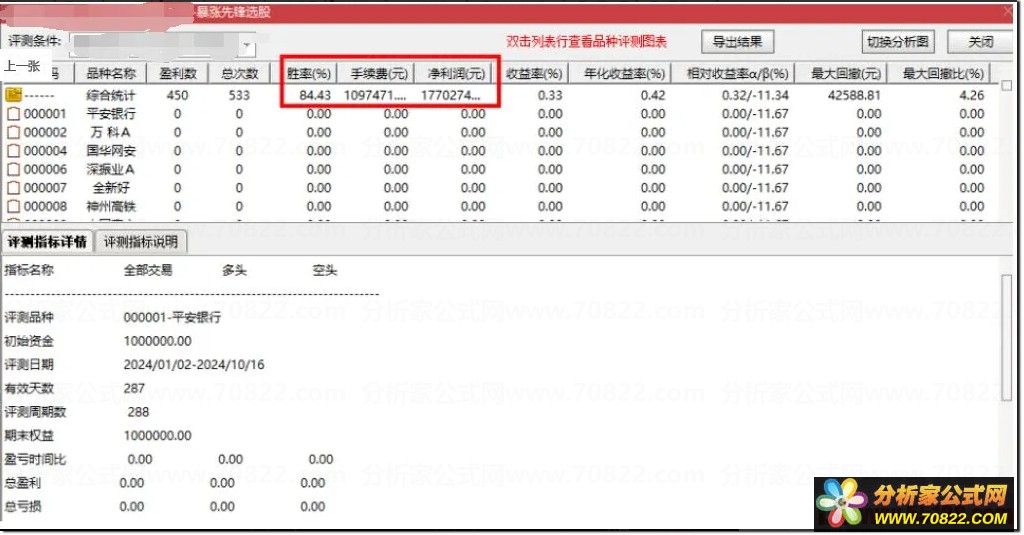Image resolution: width=1024 pixels, height=535 pixels.
Task: Click the 初始资金 1000000.00 value
Action: pyautogui.click(x=157, y=341)
